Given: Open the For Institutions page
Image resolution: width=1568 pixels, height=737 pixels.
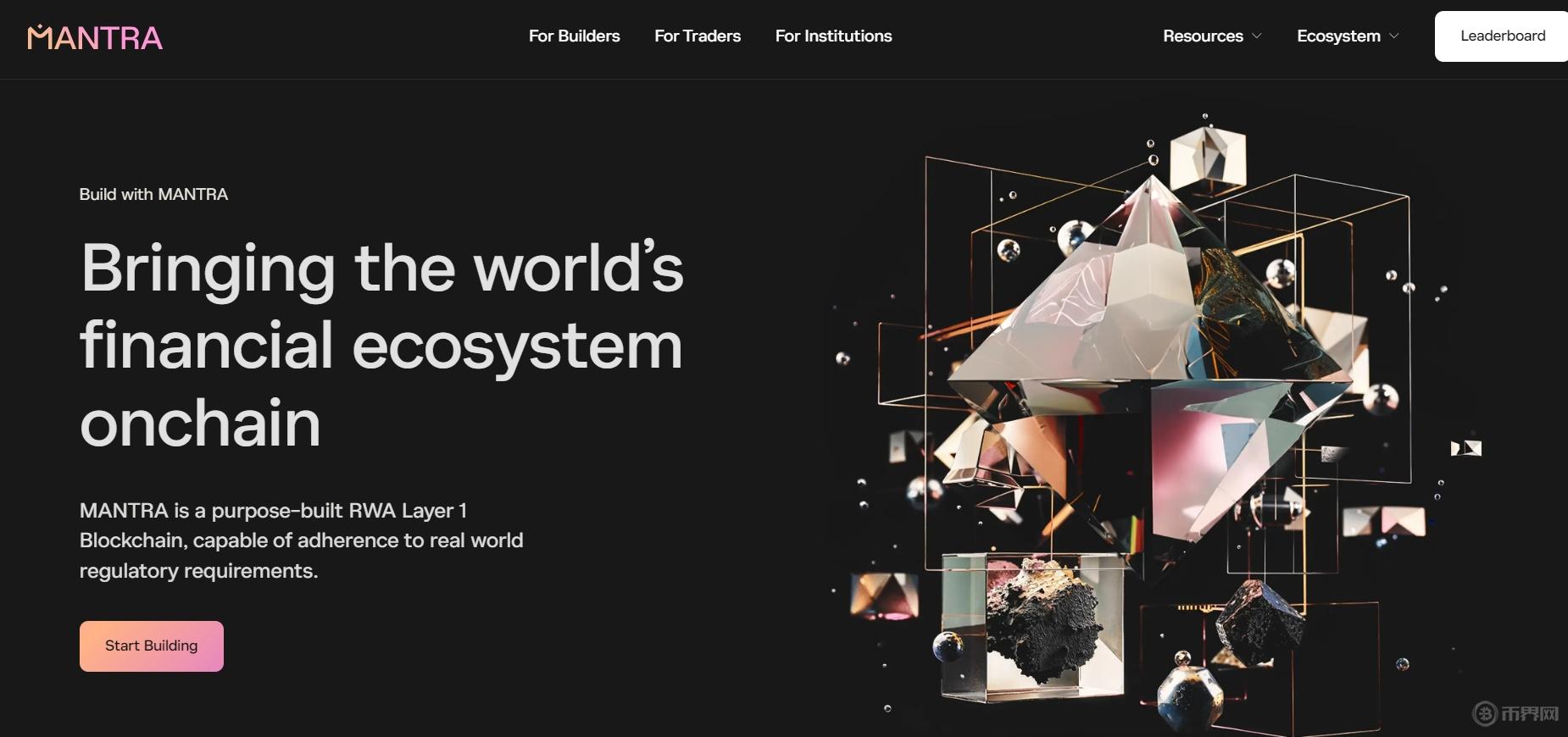Looking at the screenshot, I should [x=833, y=36].
